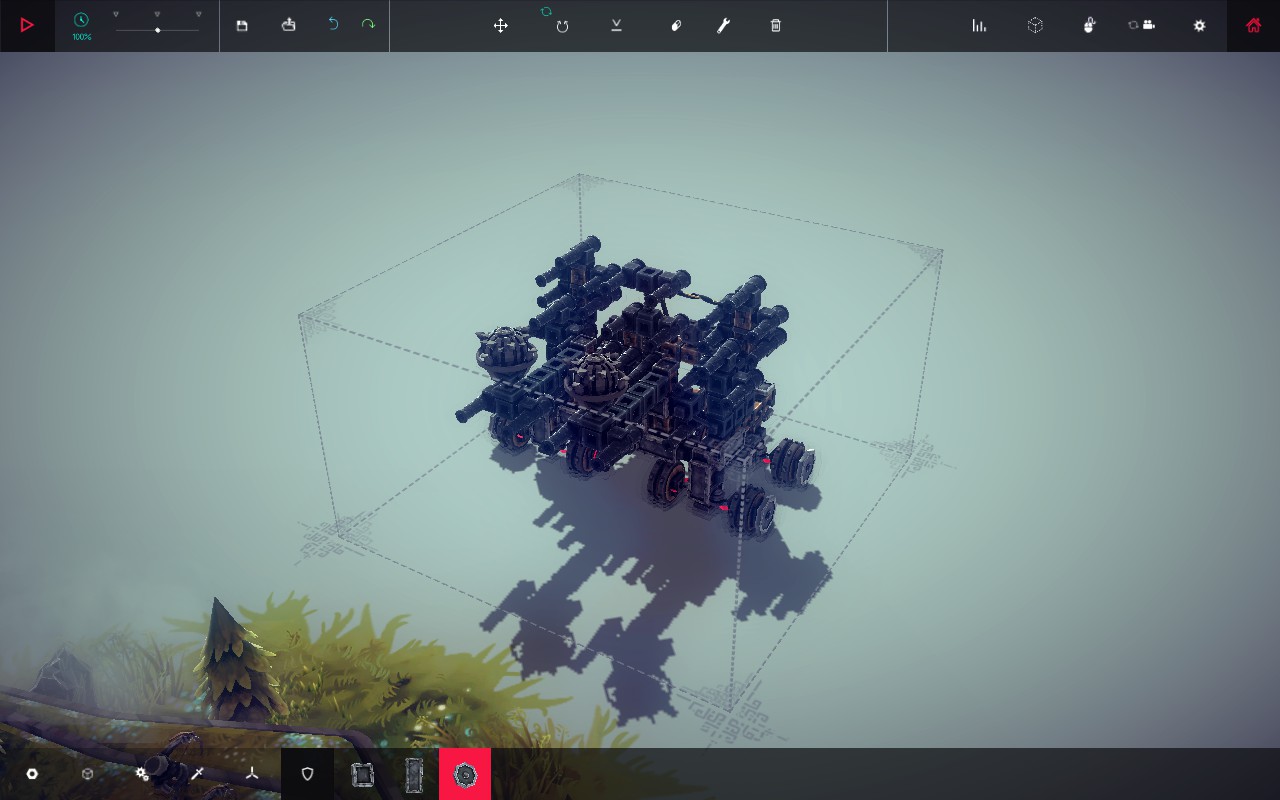Viewport: 1280px width, 800px height.
Task: Select the rotate tool
Action: [562, 26]
